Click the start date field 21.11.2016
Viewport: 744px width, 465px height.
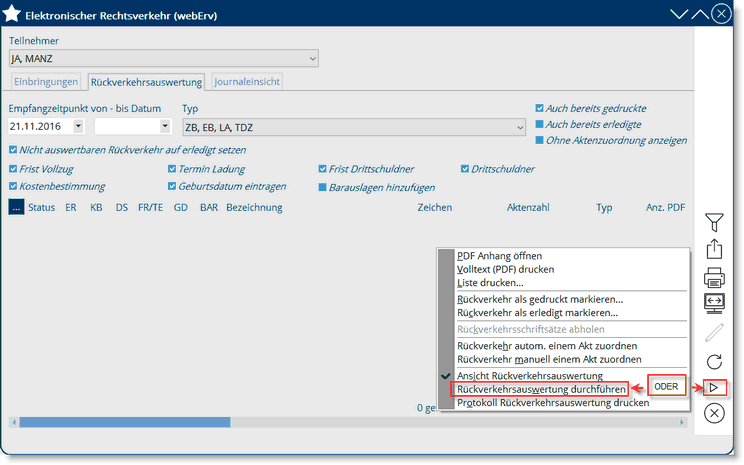41,126
